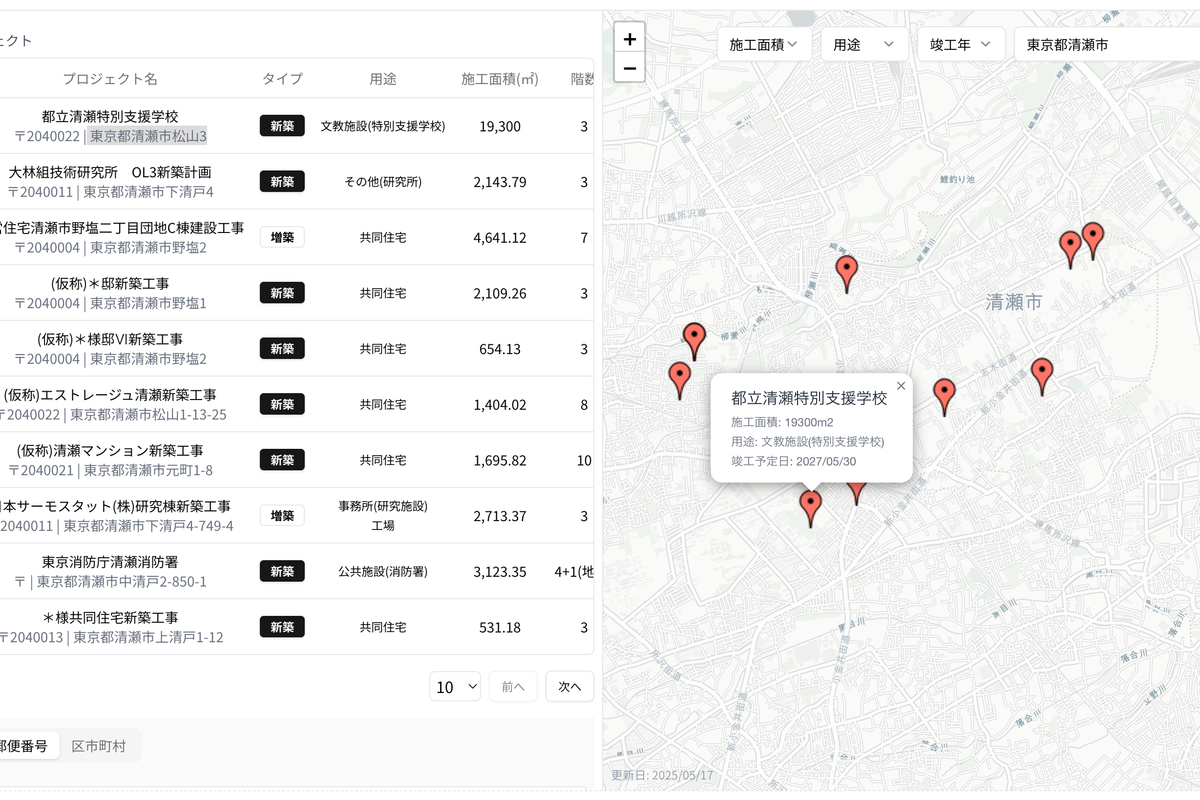
Task: Open the (仮称)＊様邸VI新築工事 project
Action: (x=110, y=340)
